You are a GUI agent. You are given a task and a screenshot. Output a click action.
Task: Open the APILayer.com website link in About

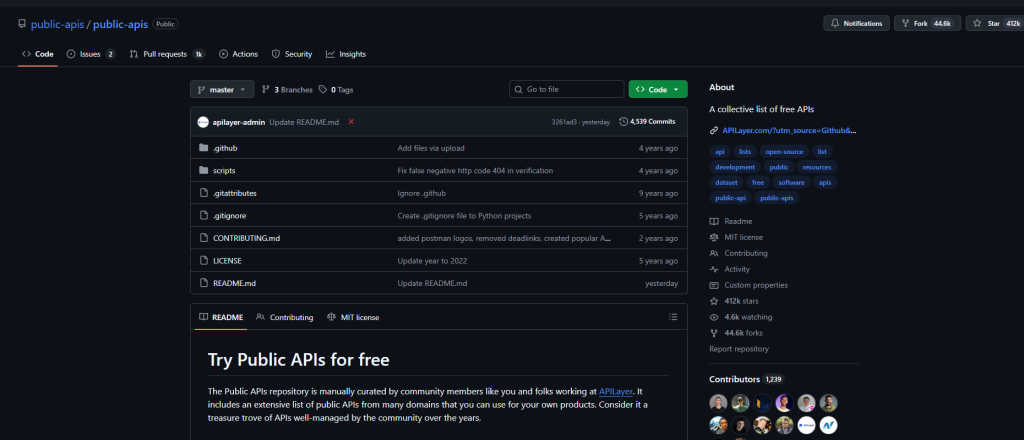click(x=789, y=131)
